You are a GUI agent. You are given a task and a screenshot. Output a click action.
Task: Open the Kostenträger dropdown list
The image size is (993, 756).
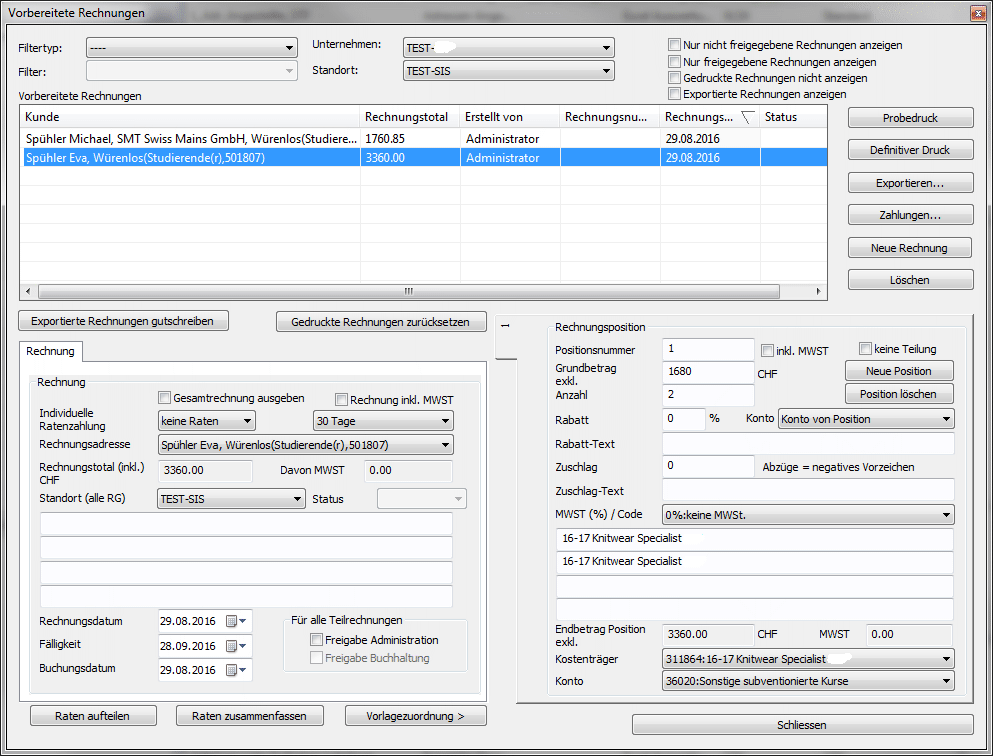tap(808, 659)
